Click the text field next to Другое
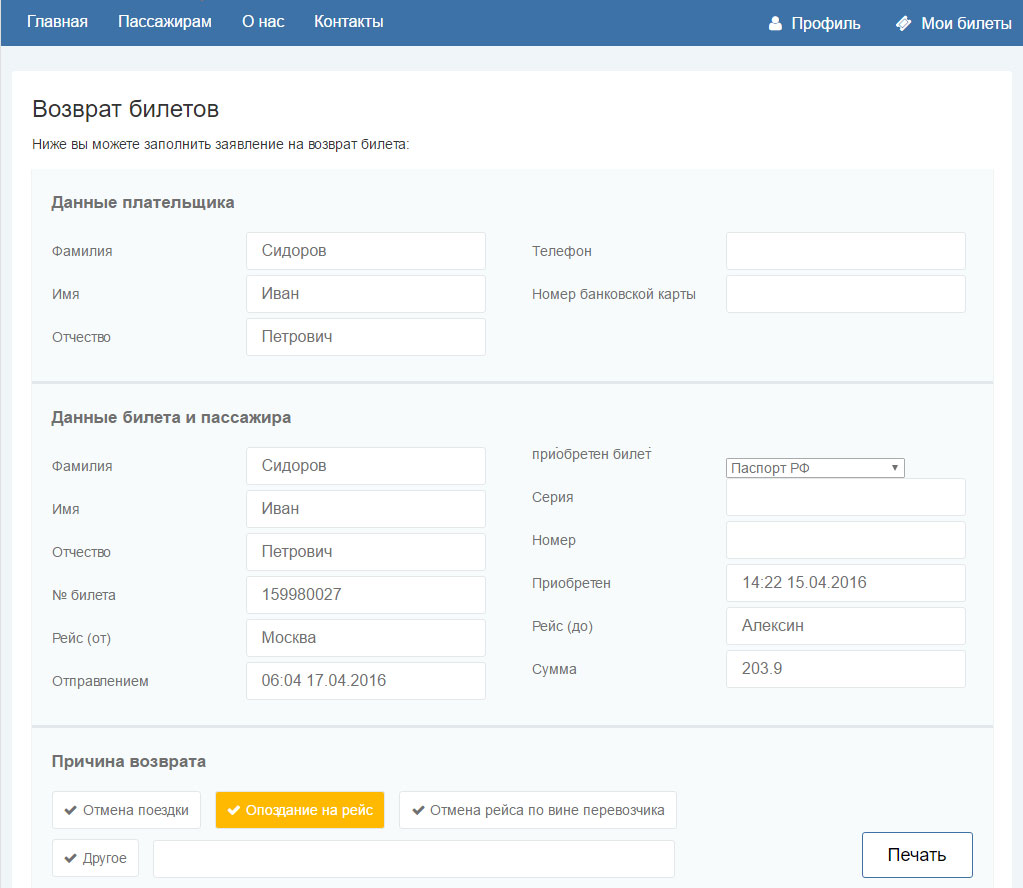Screen dimensions: 1023x888 tap(414, 859)
